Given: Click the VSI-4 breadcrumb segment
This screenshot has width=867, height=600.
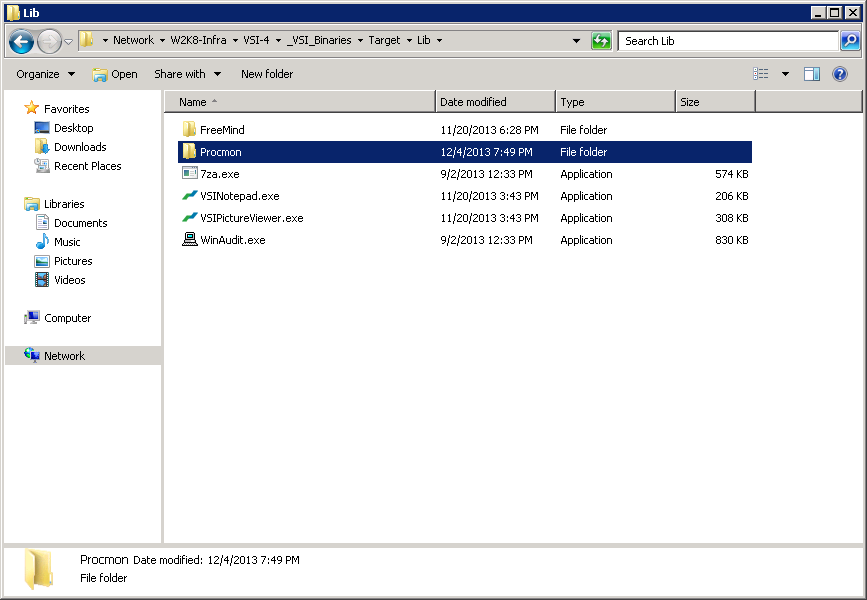Looking at the screenshot, I should point(257,40).
